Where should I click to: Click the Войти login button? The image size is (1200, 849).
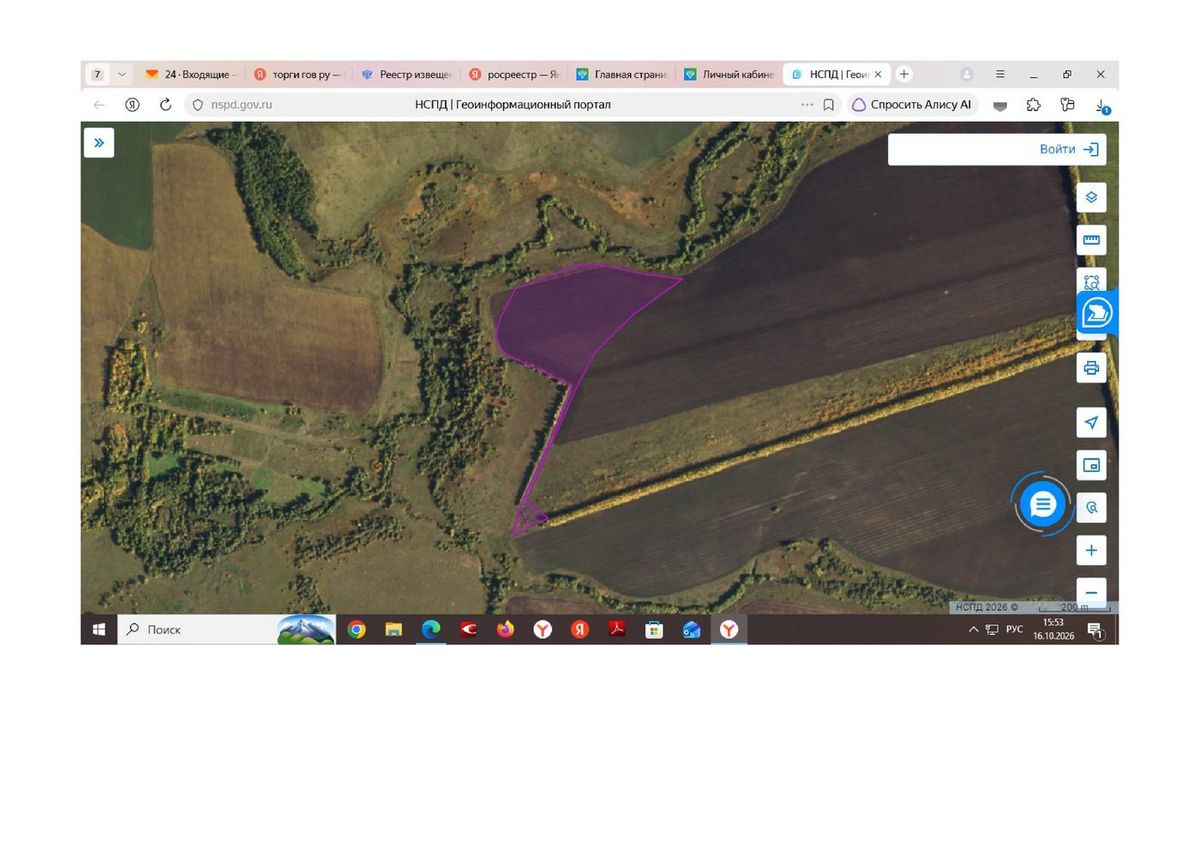pos(1069,149)
